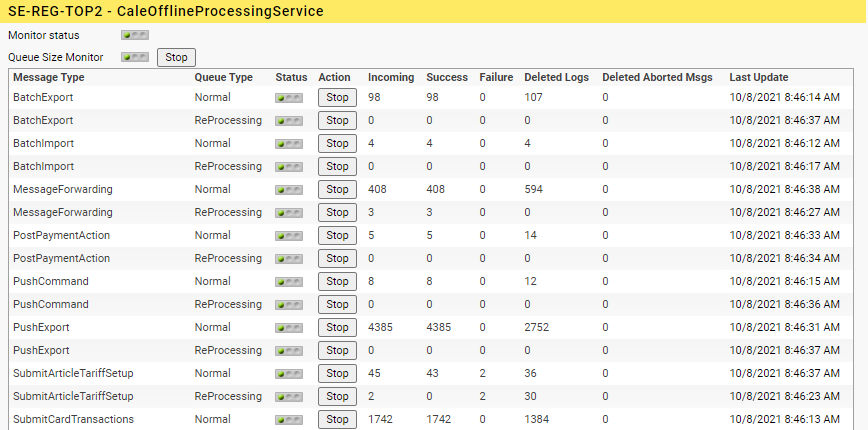Select timestamp 10/8/2021 8:46:31 AM
The height and width of the screenshot is (430, 868).
coord(785,328)
